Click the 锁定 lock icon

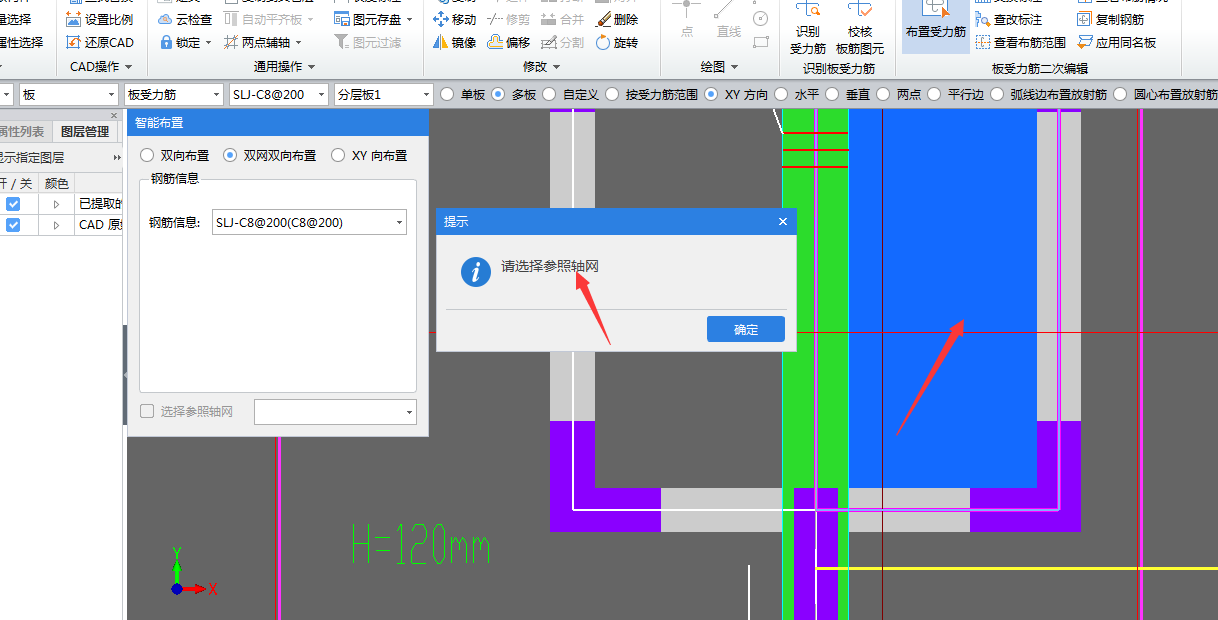point(165,42)
